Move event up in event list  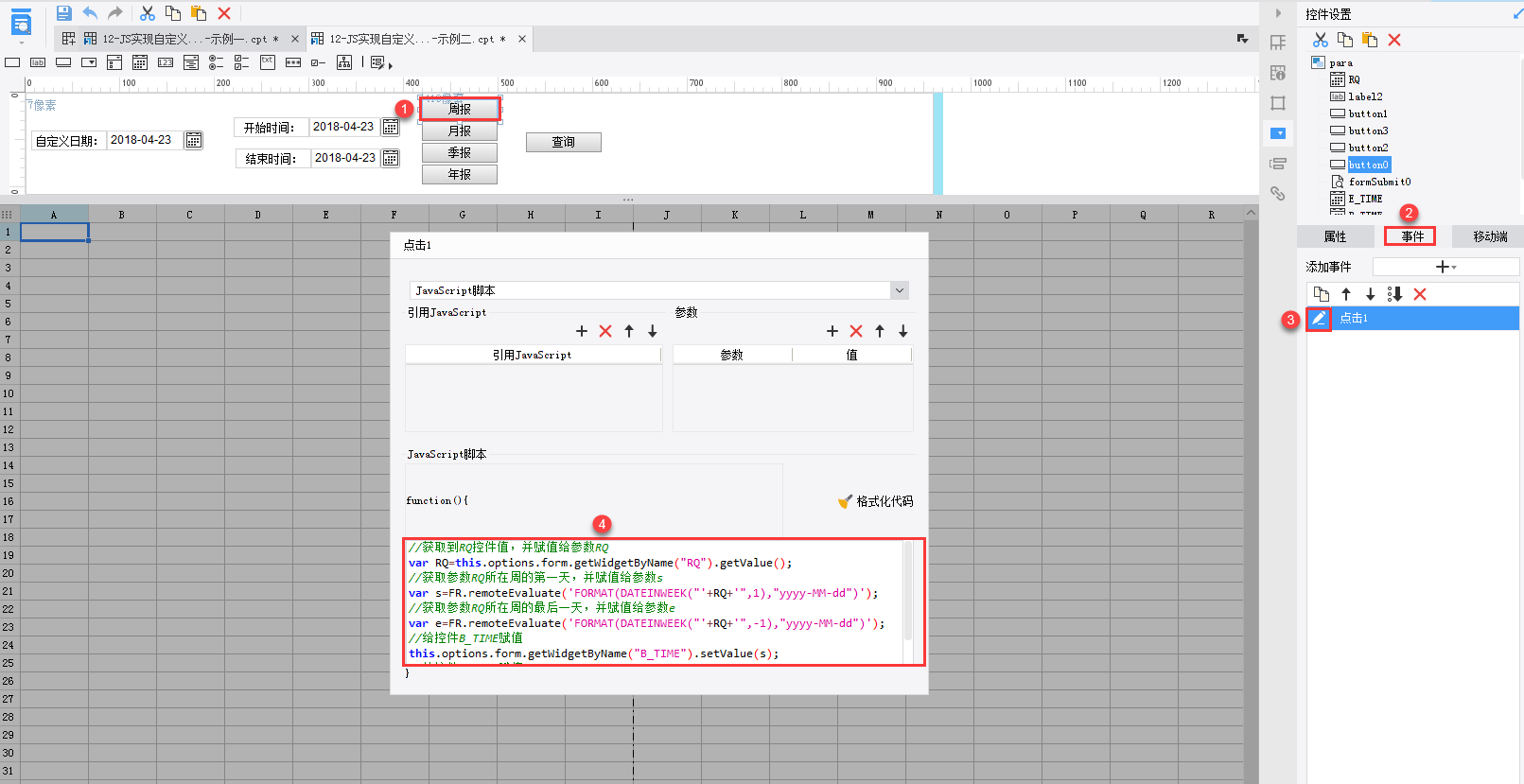click(1346, 294)
